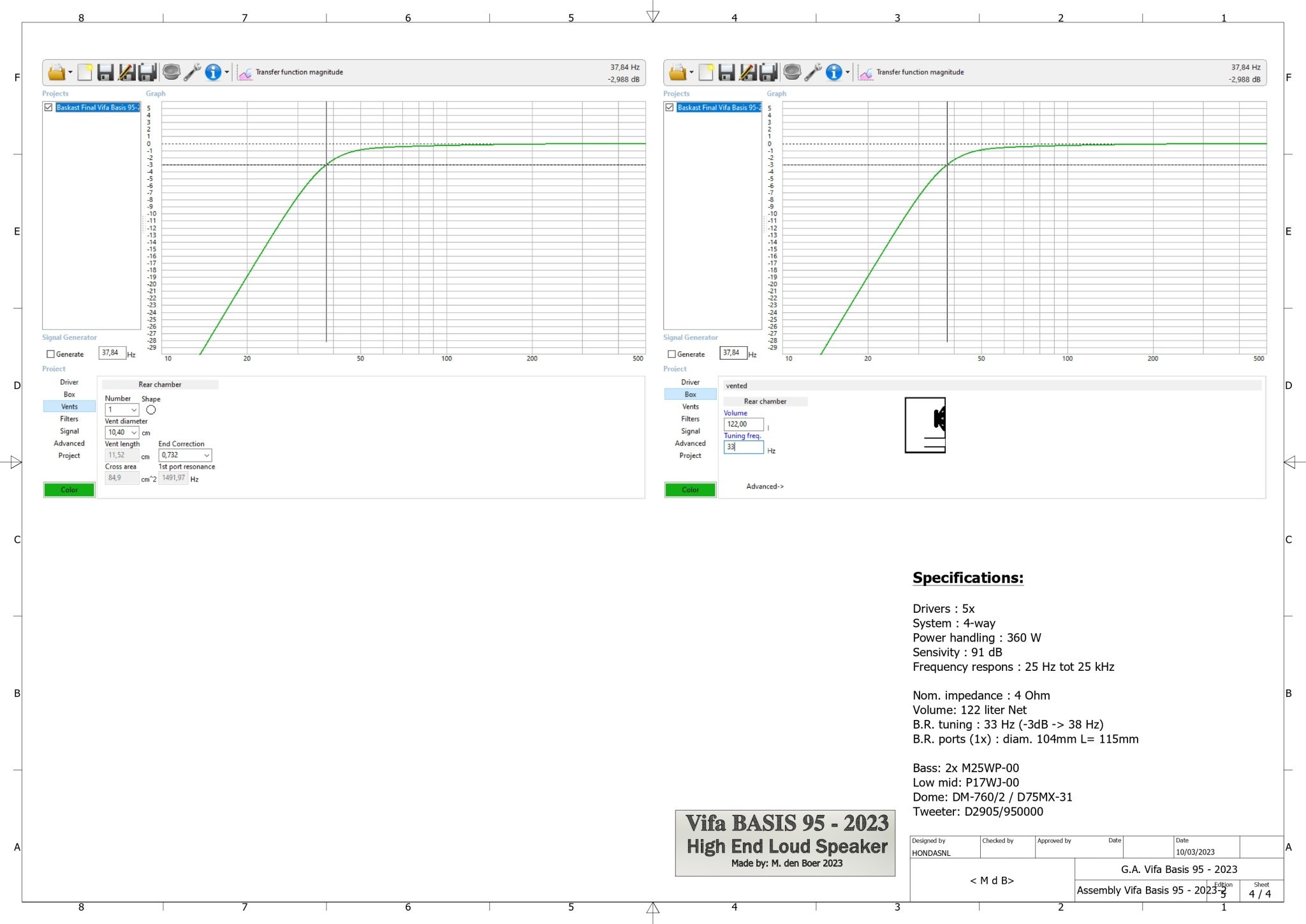Select Project tab in Vents-settings window
Viewport: 1306px width, 924px height.
tap(70, 455)
